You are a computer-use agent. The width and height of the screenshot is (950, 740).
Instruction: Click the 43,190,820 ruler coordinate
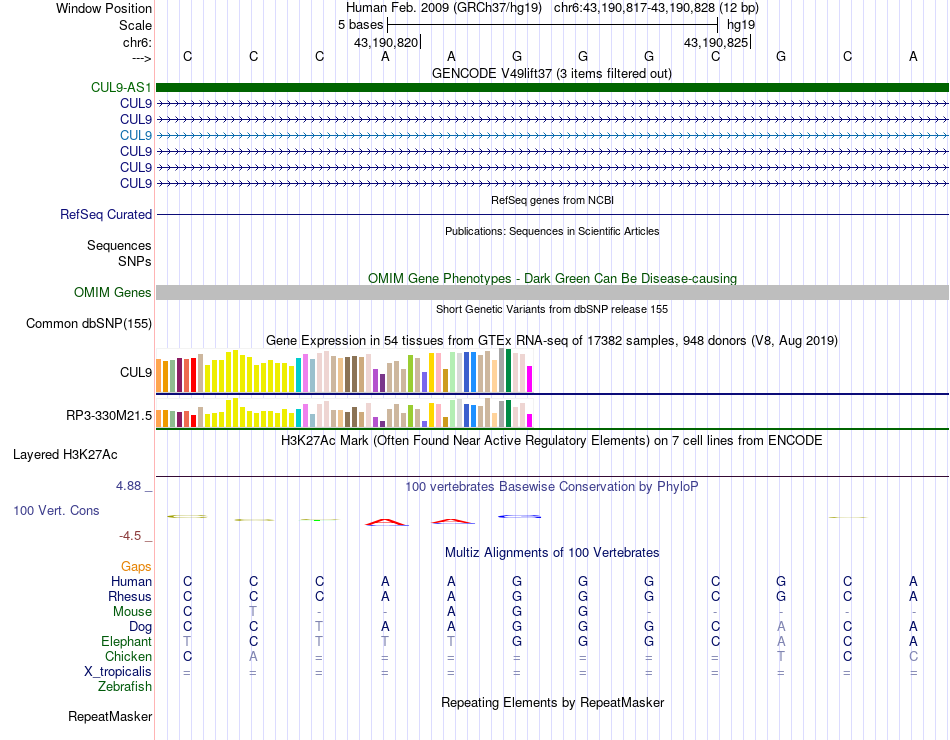(x=386, y=42)
